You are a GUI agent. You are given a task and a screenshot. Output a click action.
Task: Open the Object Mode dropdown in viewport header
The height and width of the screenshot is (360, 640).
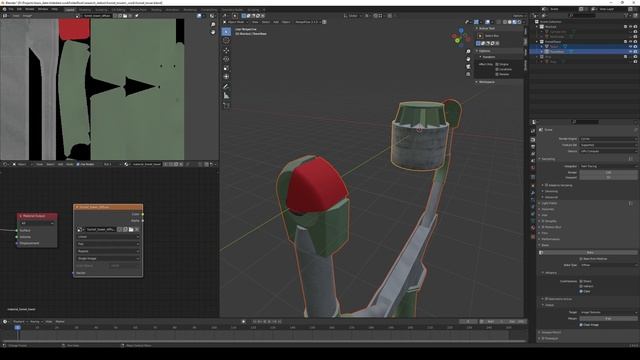pos(236,22)
